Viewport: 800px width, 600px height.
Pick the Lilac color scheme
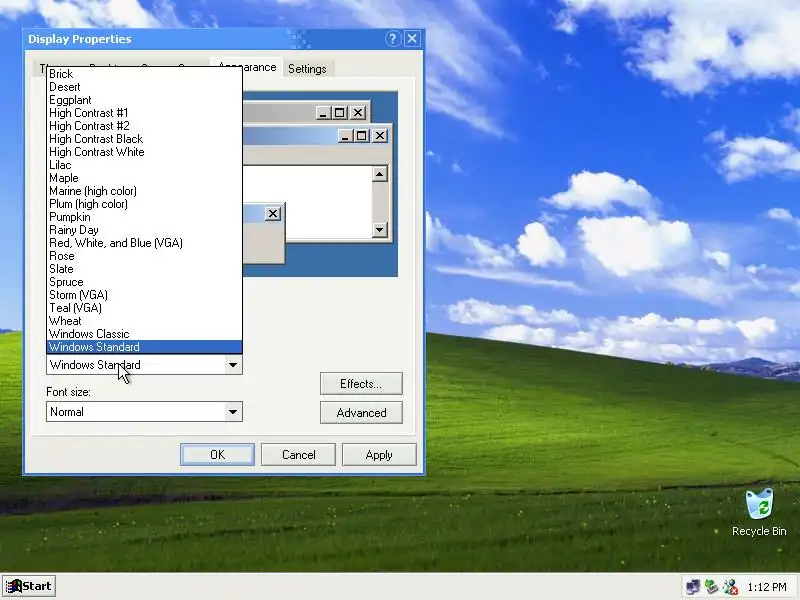point(144,165)
